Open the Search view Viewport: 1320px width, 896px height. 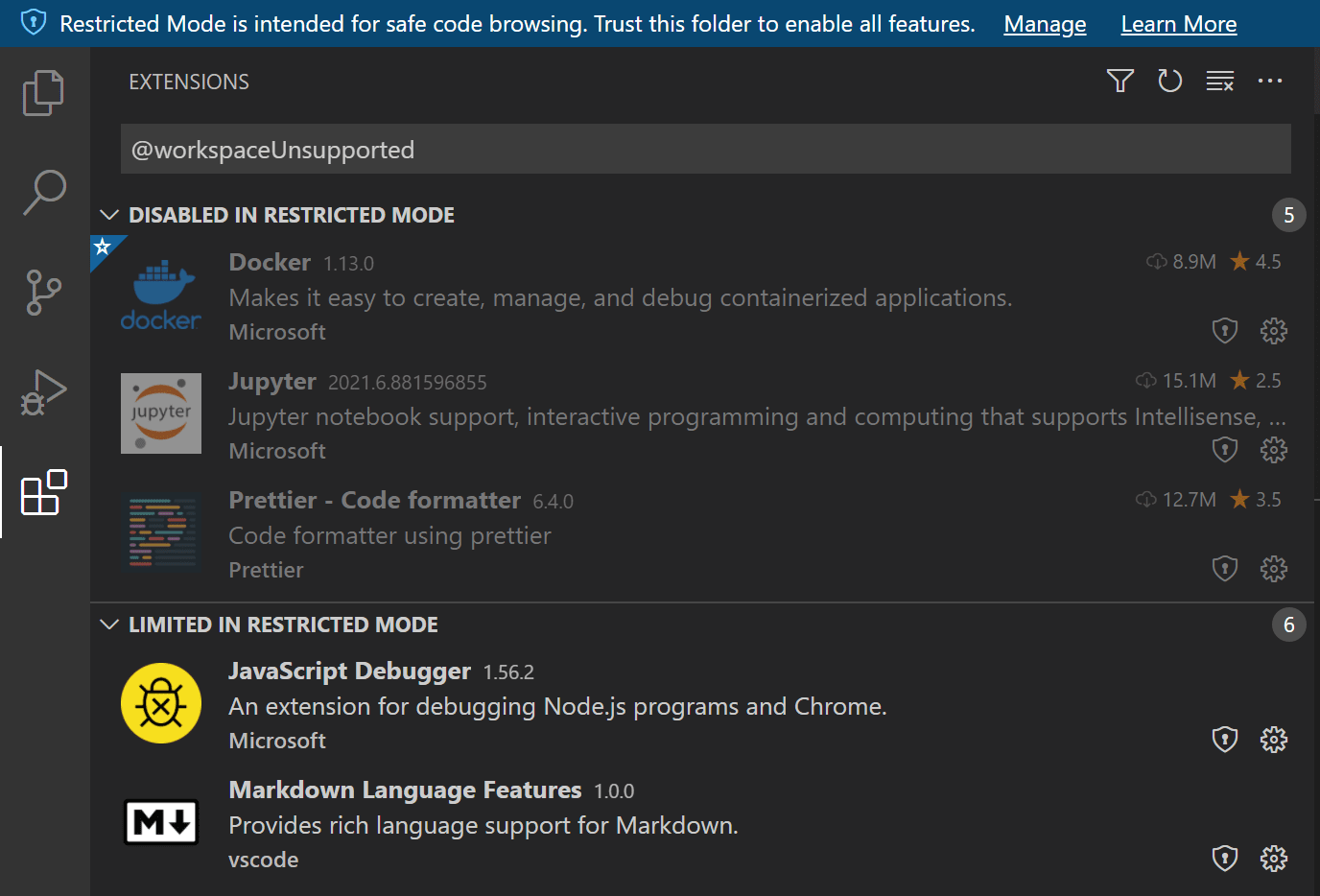tap(43, 192)
